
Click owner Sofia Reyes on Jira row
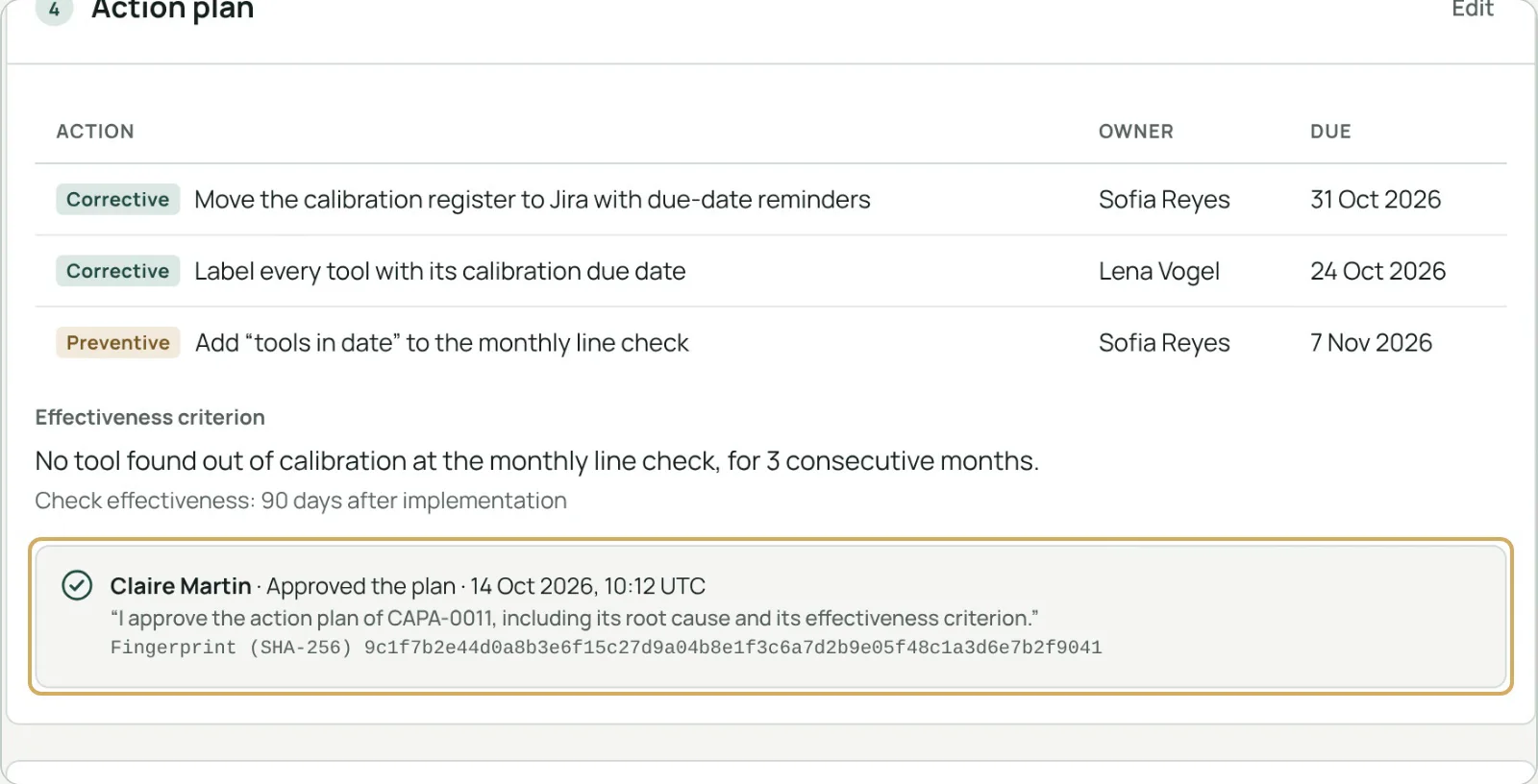tap(1164, 199)
